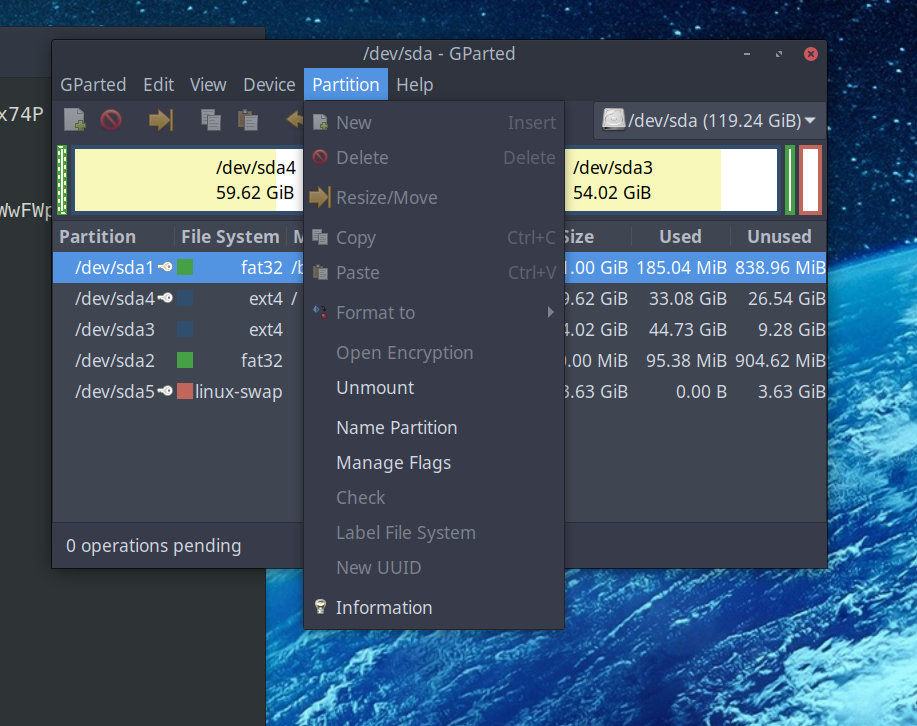Viewport: 917px width, 726px height.
Task: Expand the Format to submenu arrow
Action: (550, 312)
